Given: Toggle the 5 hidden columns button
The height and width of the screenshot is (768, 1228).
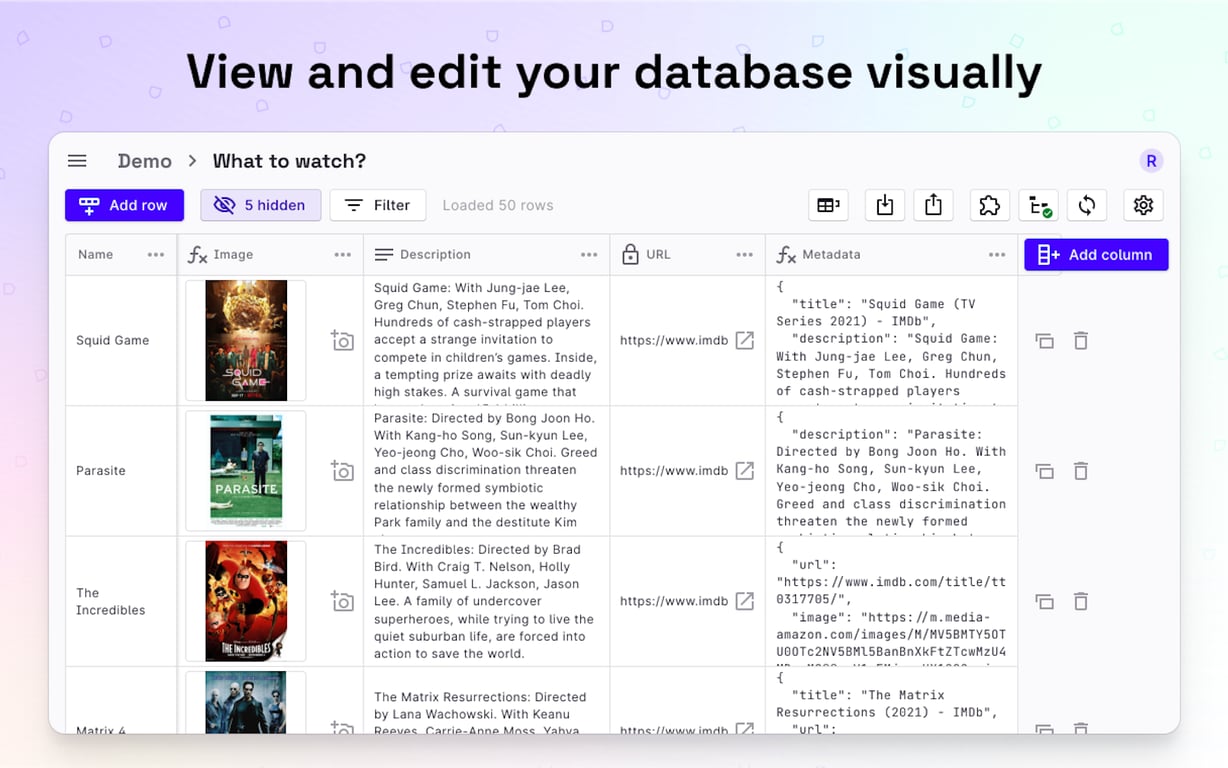Looking at the screenshot, I should click(x=260, y=205).
